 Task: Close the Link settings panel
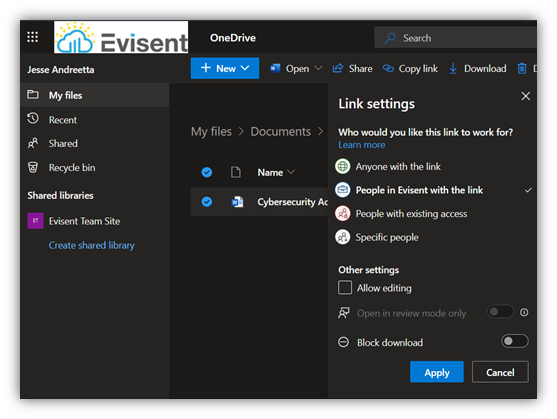click(x=526, y=96)
